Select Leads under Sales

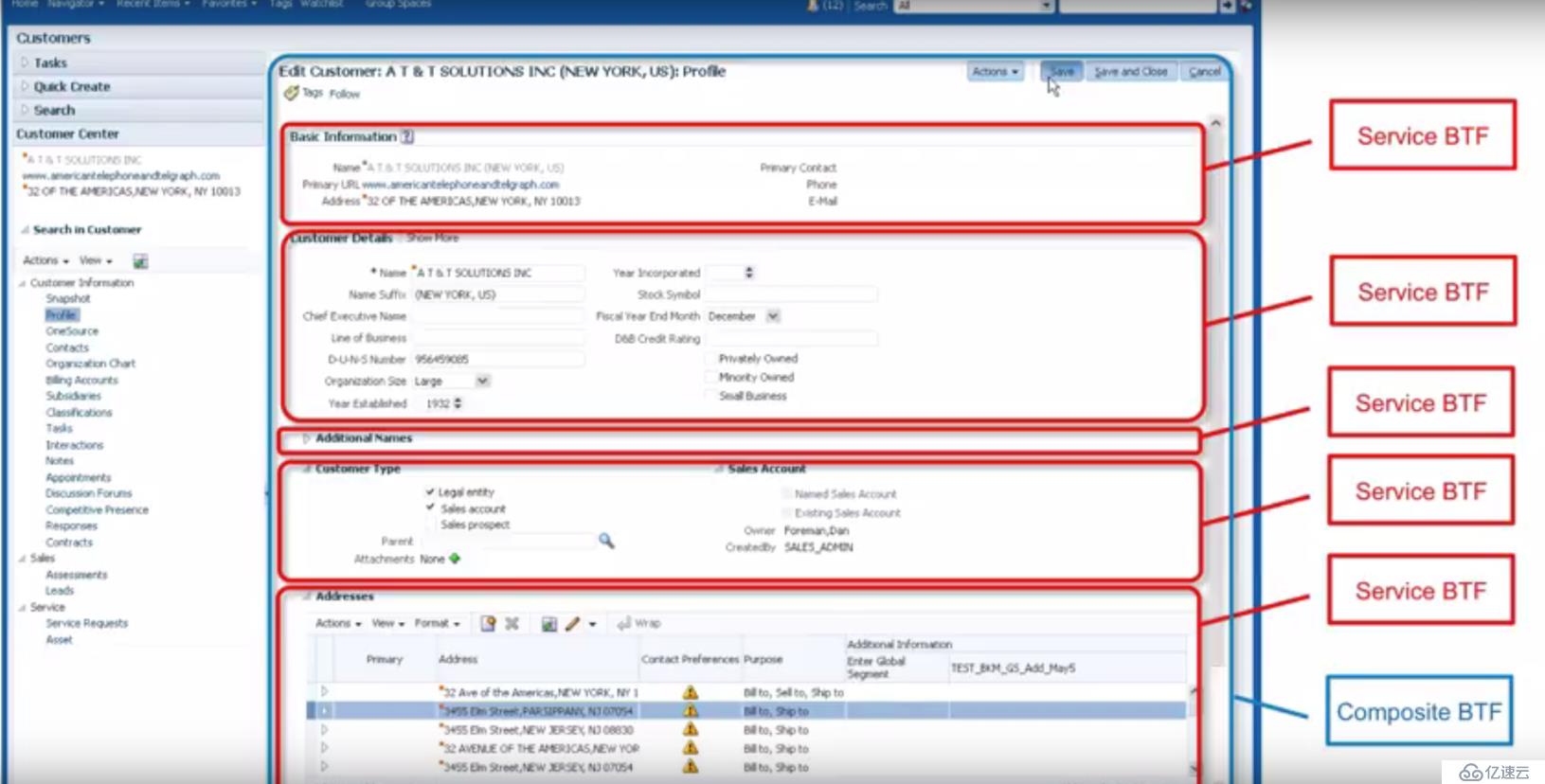pyautogui.click(x=60, y=590)
